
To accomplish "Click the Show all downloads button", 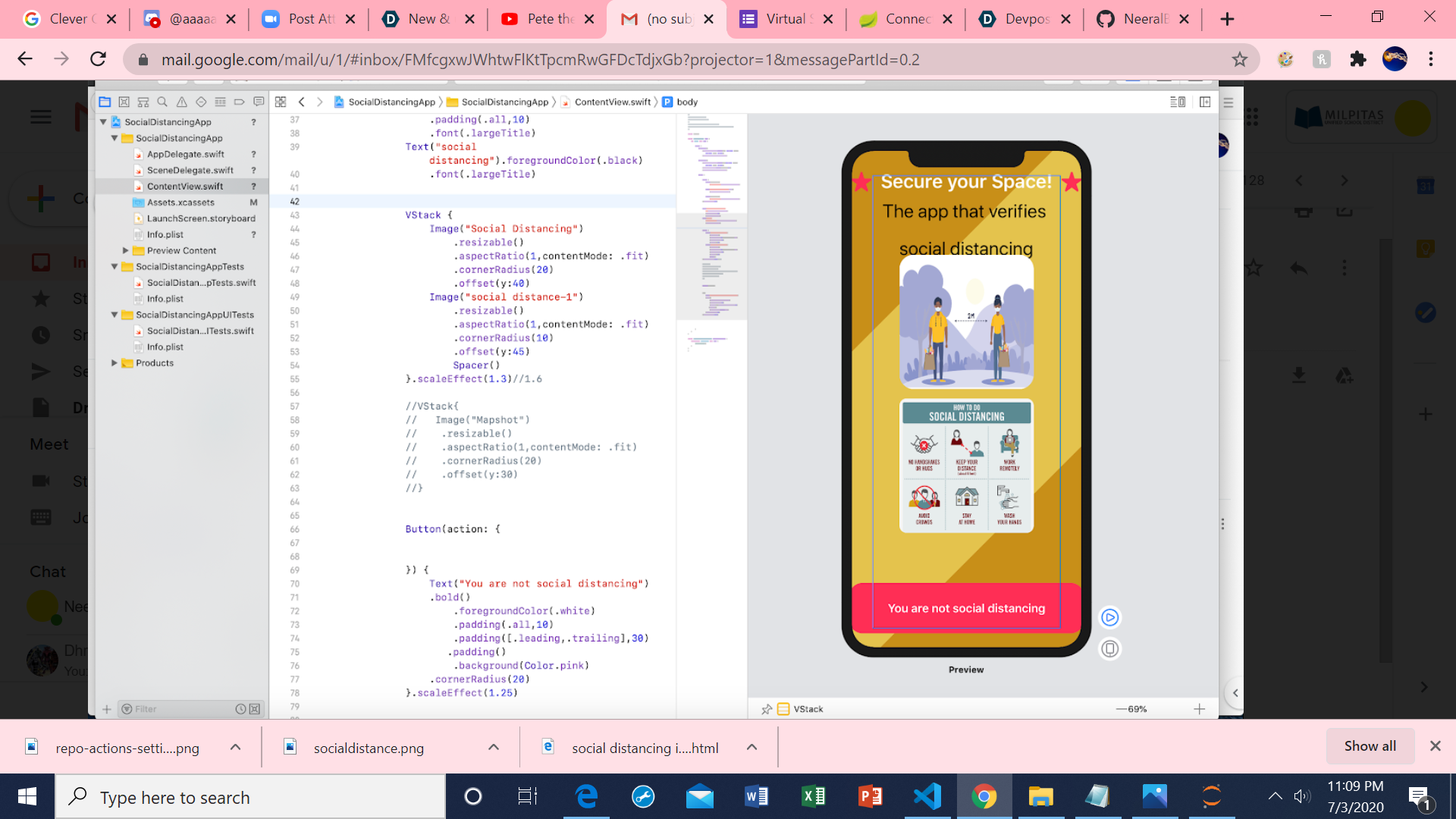I will [1370, 746].
